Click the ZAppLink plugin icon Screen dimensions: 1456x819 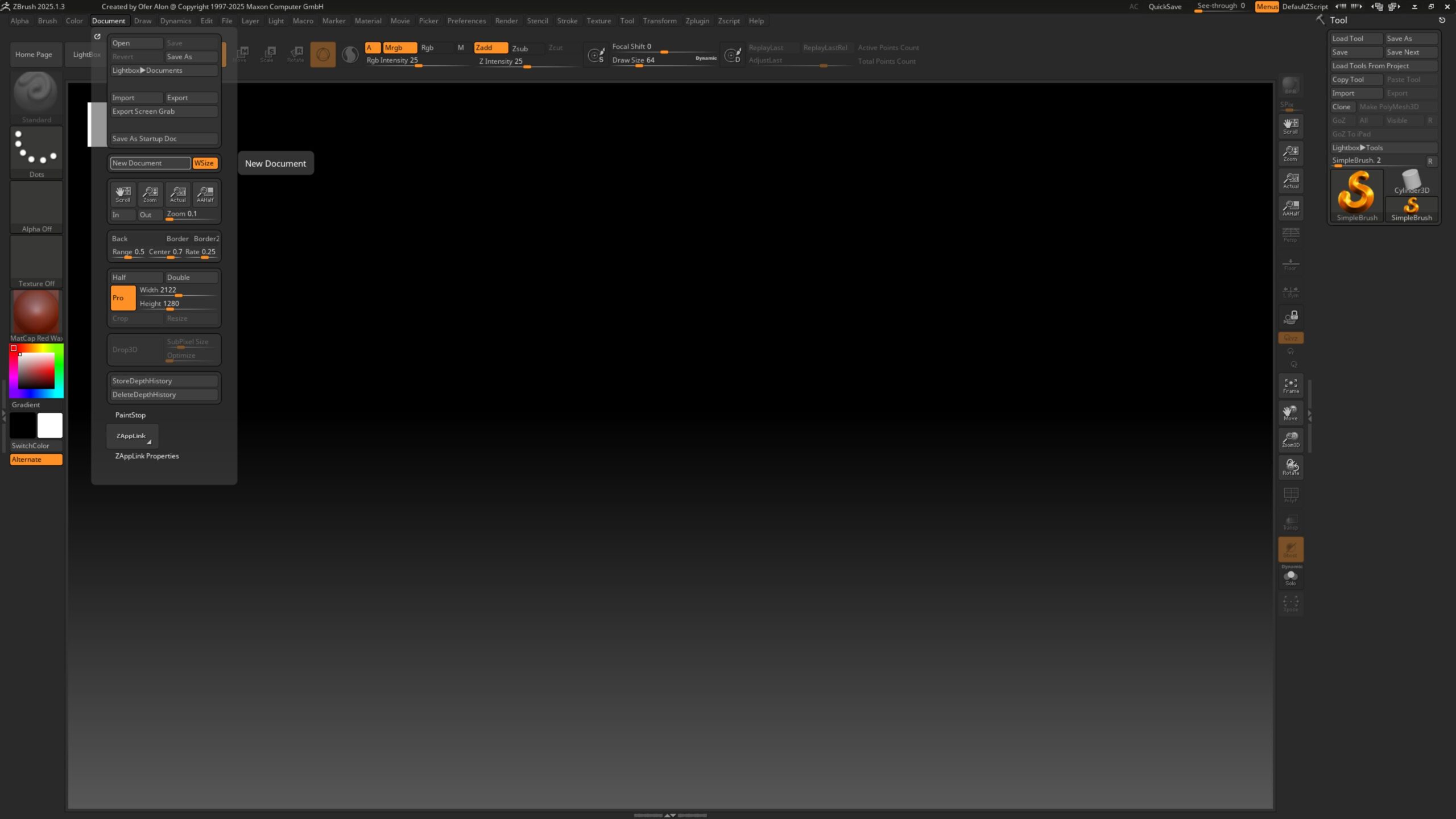click(132, 436)
